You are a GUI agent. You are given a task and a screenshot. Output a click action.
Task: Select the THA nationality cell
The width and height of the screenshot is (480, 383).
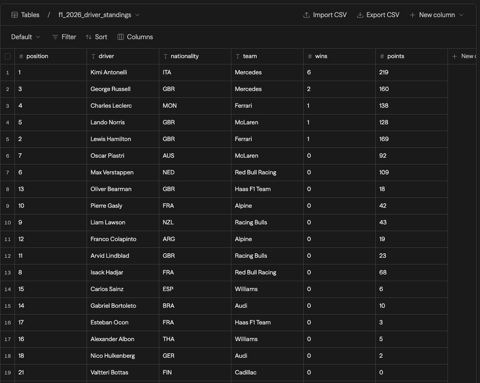tap(195, 339)
